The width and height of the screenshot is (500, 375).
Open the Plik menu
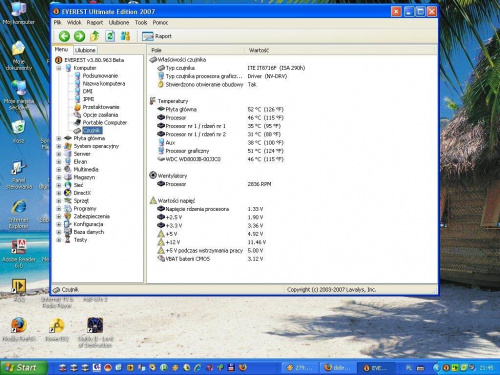point(57,22)
